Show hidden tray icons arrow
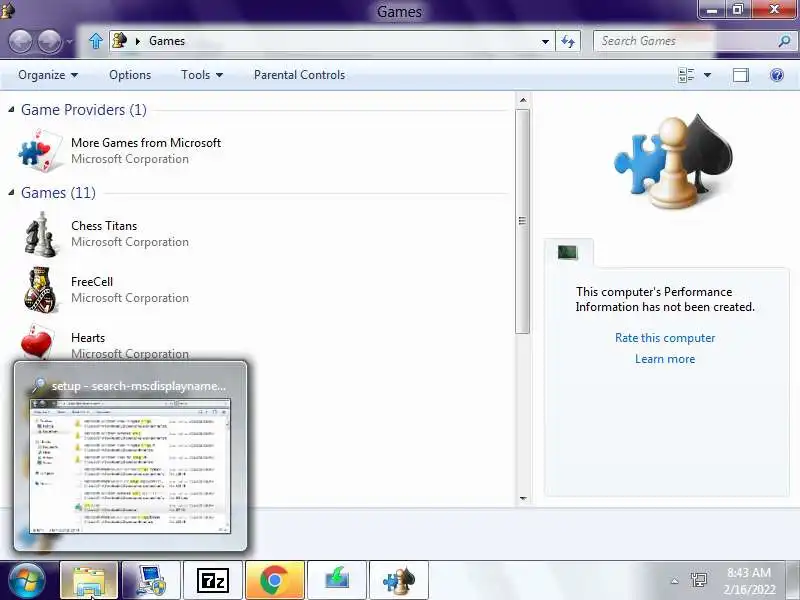The height and width of the screenshot is (600, 800). click(674, 581)
